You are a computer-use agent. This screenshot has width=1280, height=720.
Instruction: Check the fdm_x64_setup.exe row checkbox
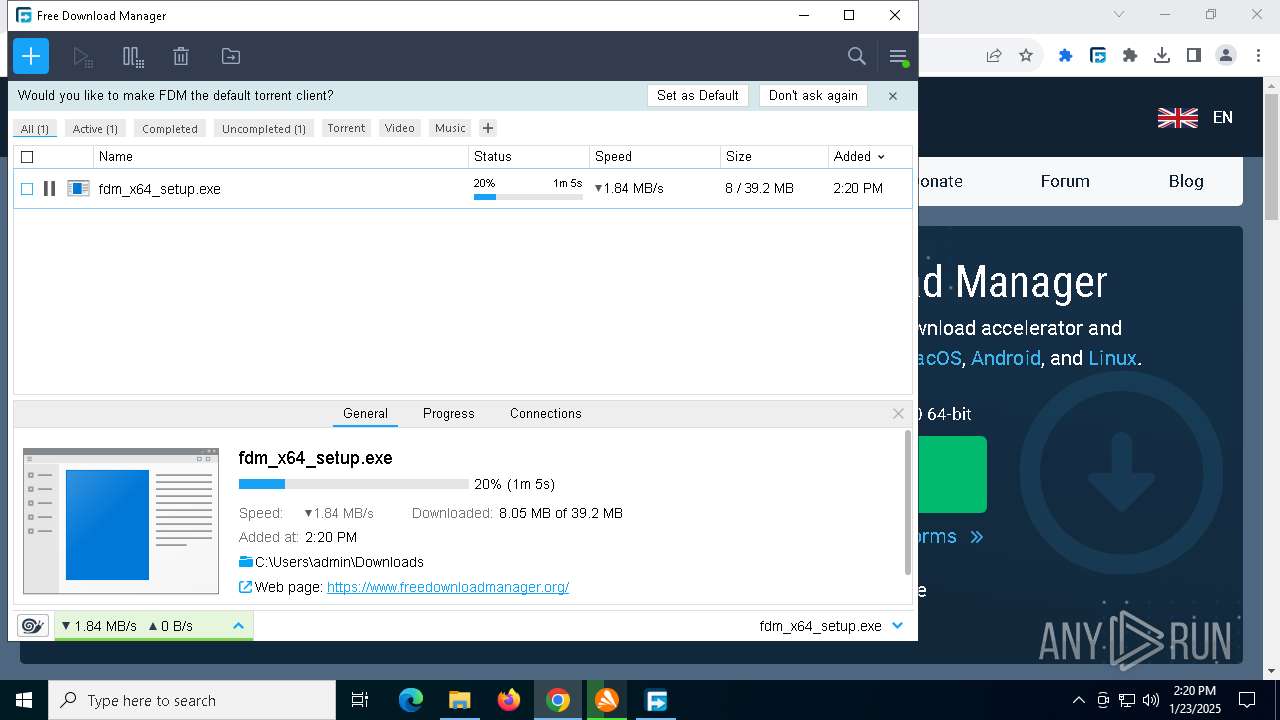[27, 189]
